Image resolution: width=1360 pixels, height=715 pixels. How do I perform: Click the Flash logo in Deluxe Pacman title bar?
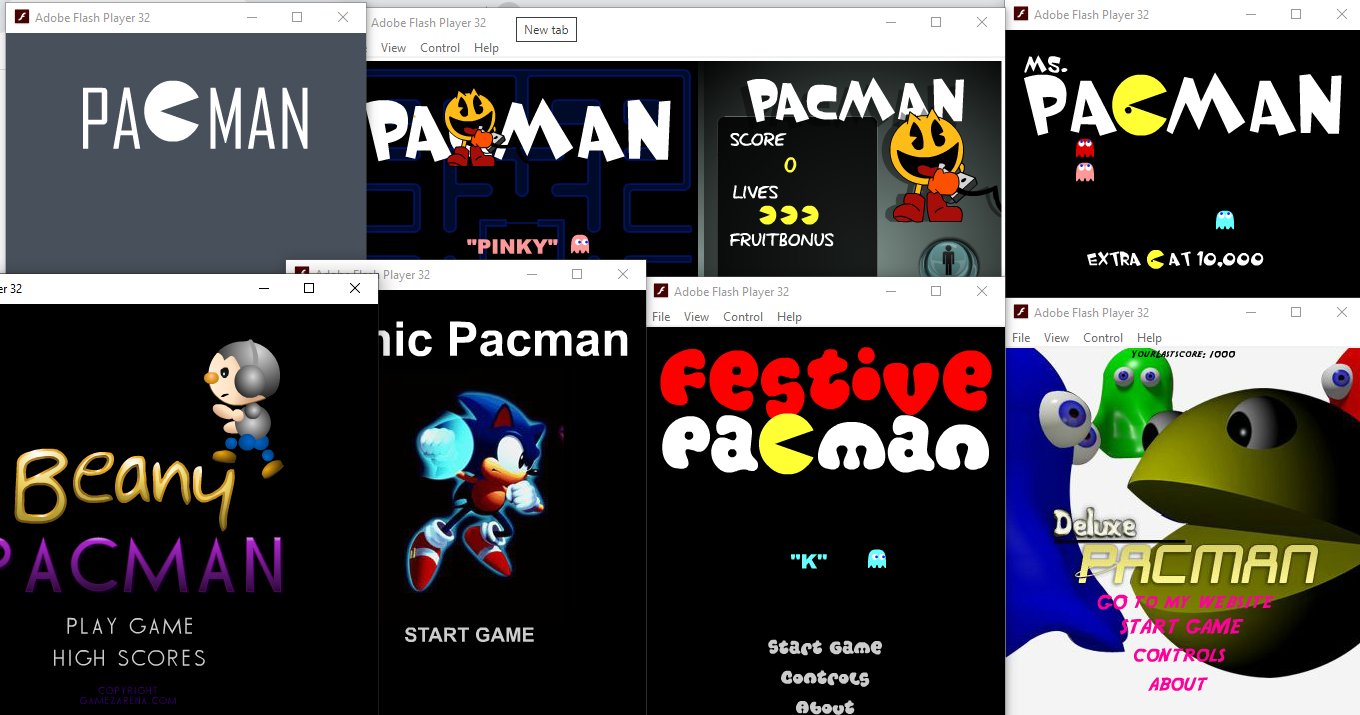[1020, 312]
